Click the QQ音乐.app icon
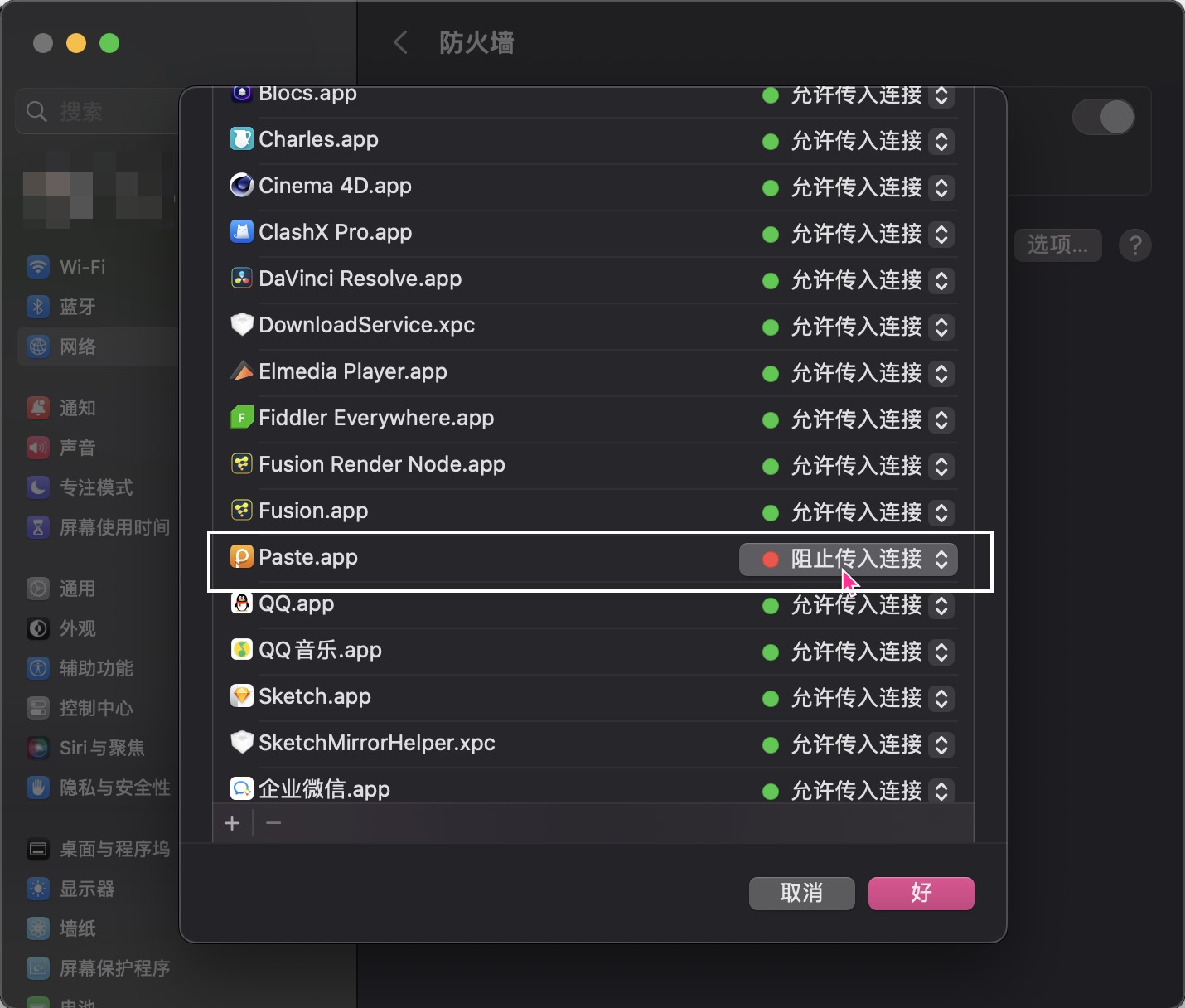 241,649
